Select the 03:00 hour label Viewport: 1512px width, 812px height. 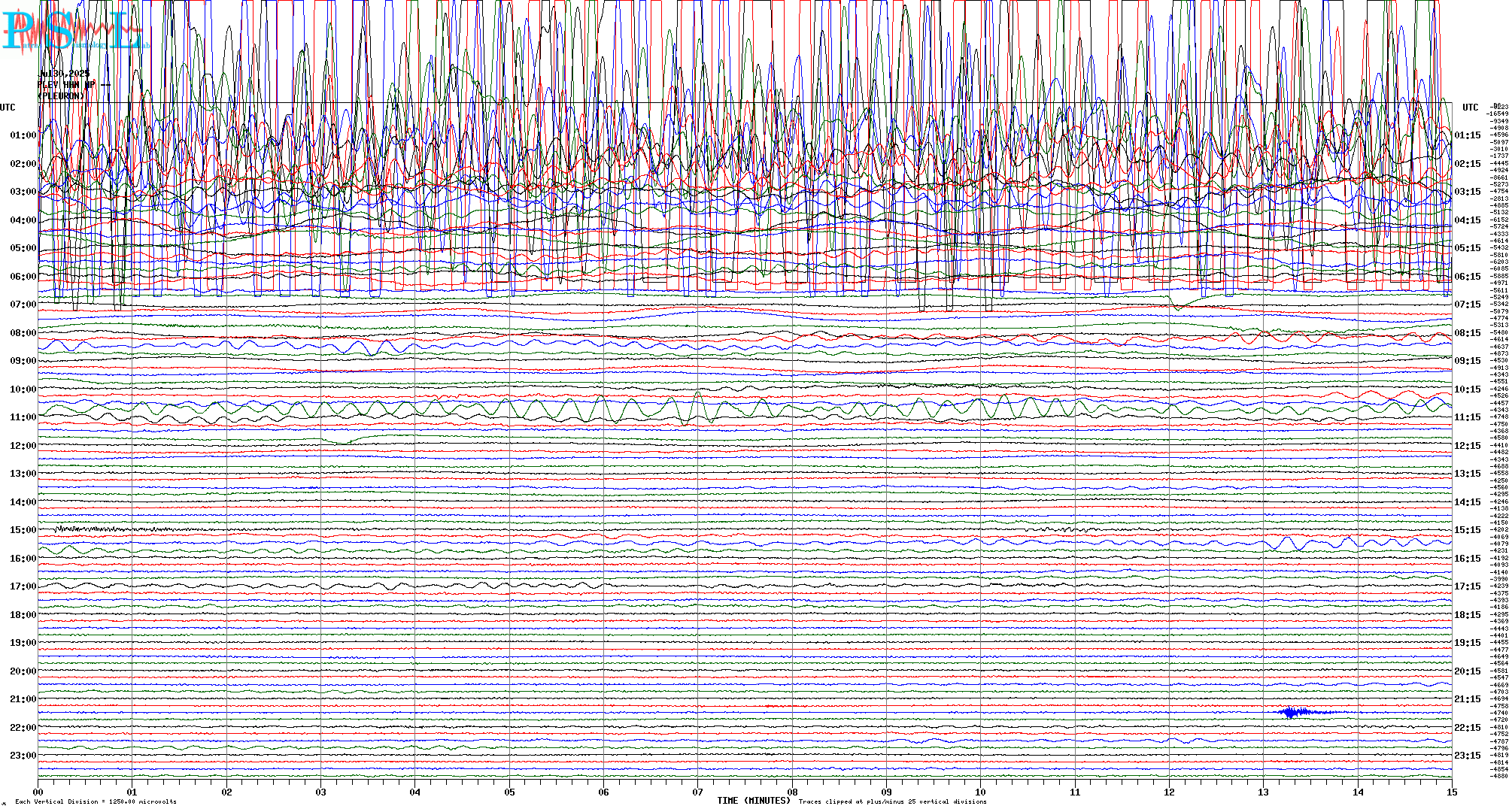coord(23,192)
